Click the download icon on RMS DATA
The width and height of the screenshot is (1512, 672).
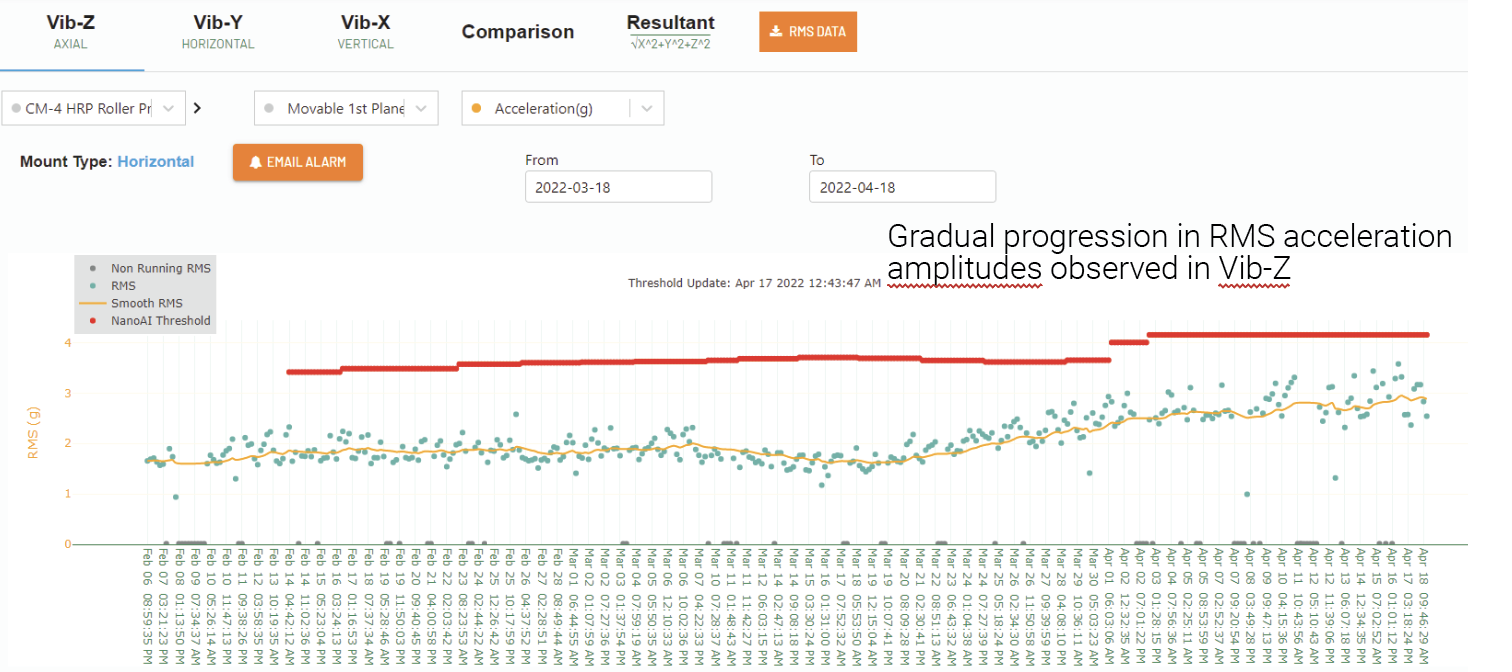click(x=775, y=32)
